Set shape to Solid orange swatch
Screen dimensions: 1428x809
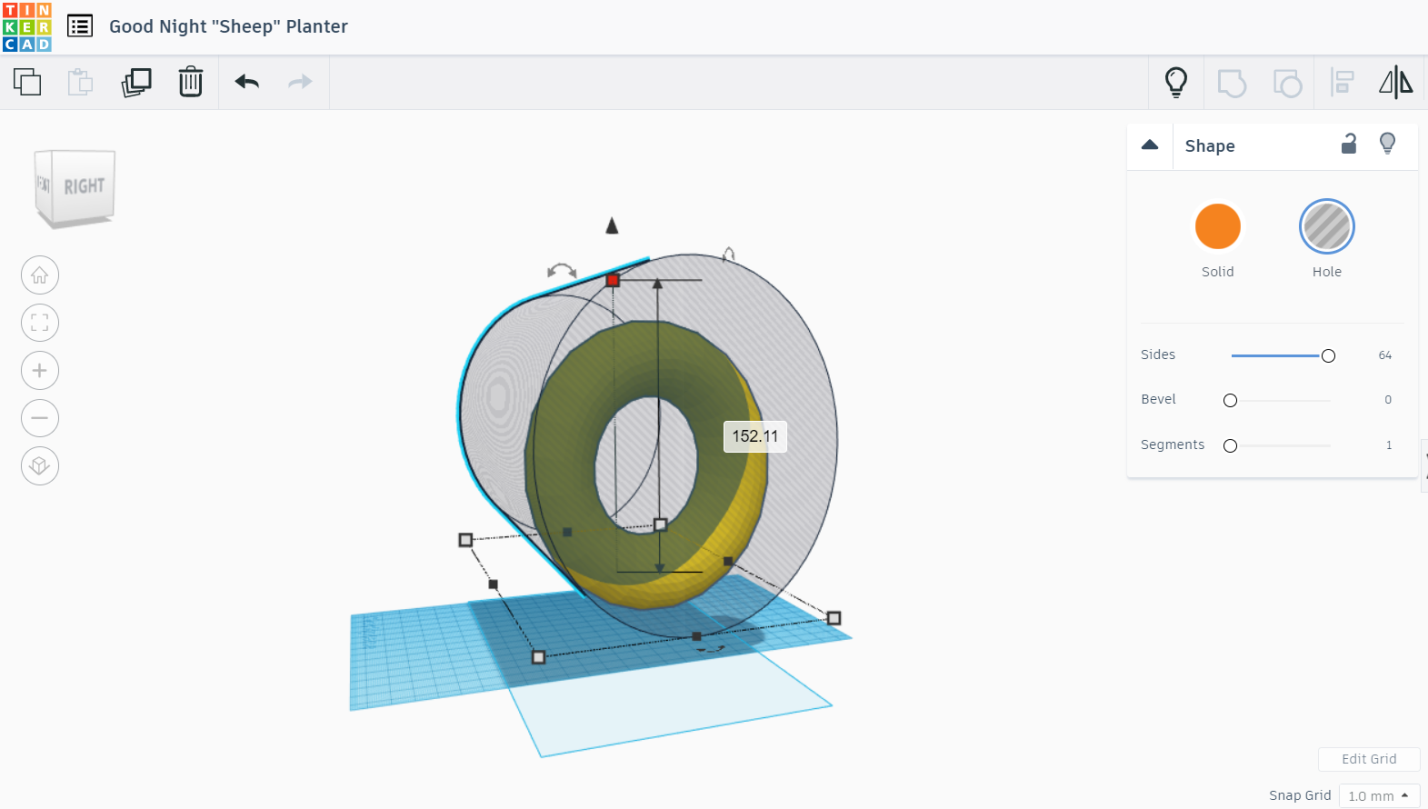pyautogui.click(x=1217, y=226)
